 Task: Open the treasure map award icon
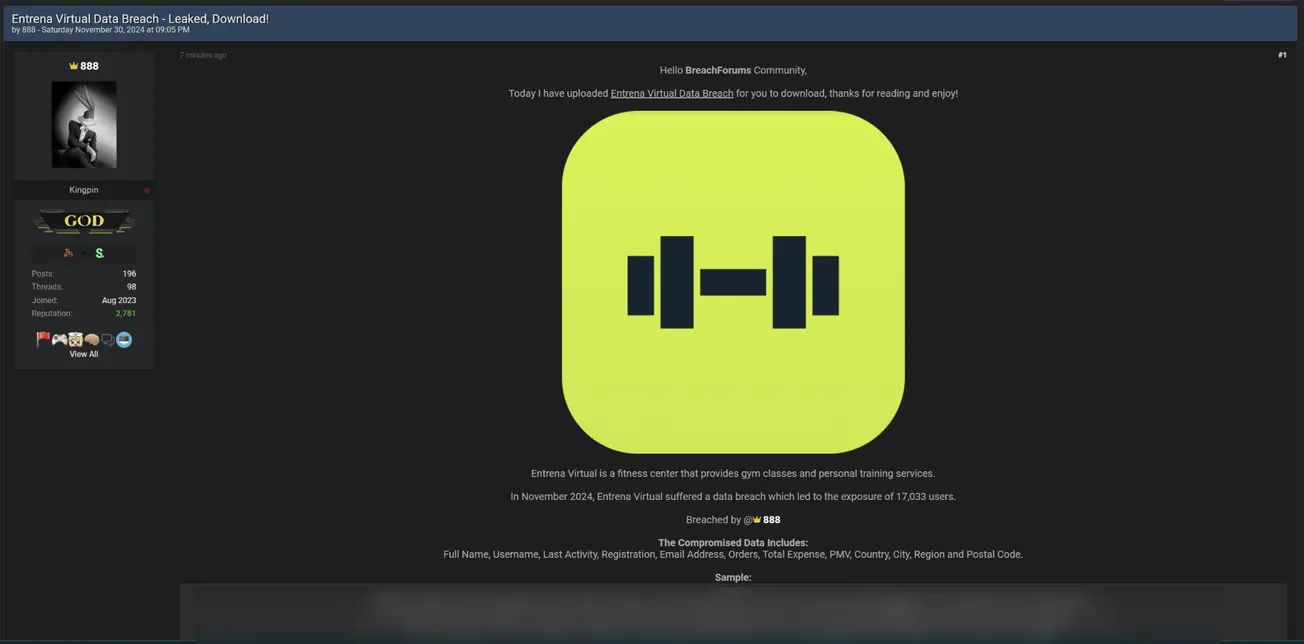coord(75,339)
